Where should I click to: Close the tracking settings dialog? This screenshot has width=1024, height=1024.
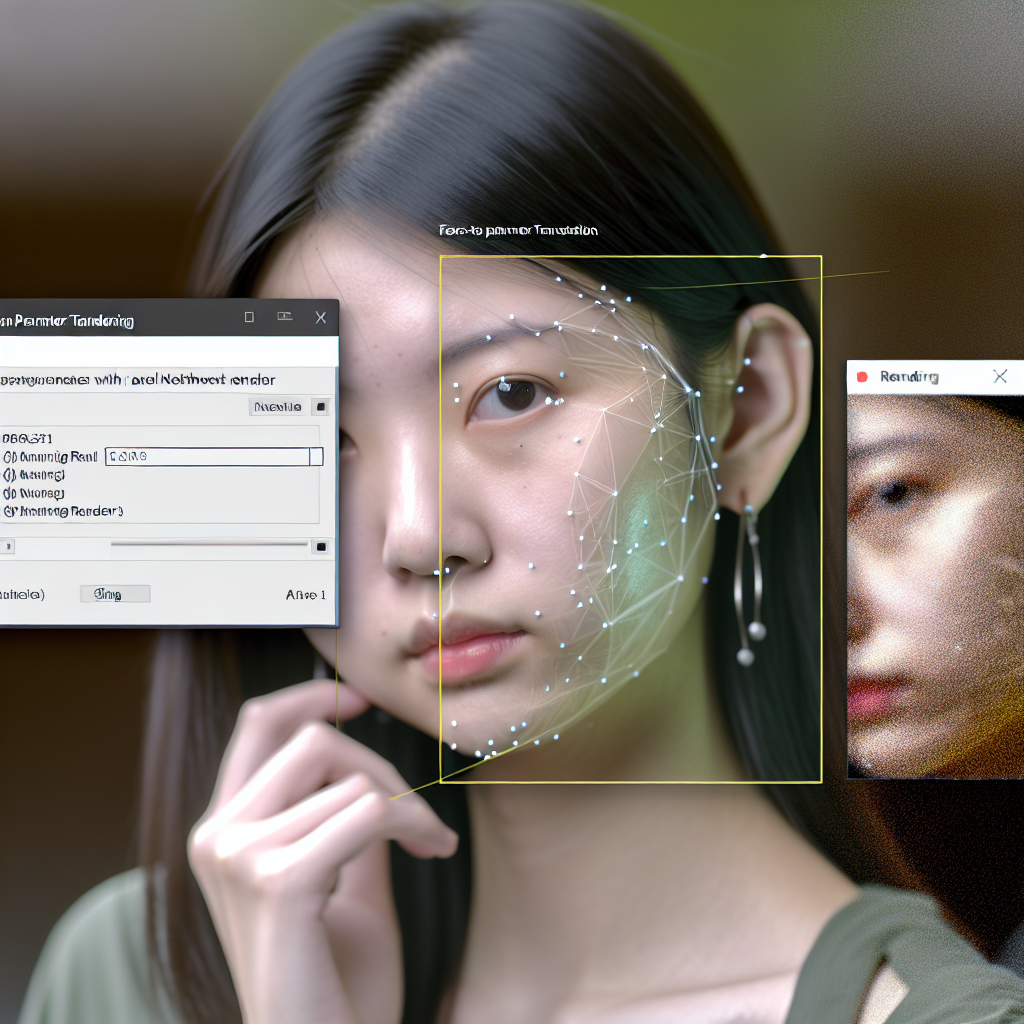[x=321, y=317]
